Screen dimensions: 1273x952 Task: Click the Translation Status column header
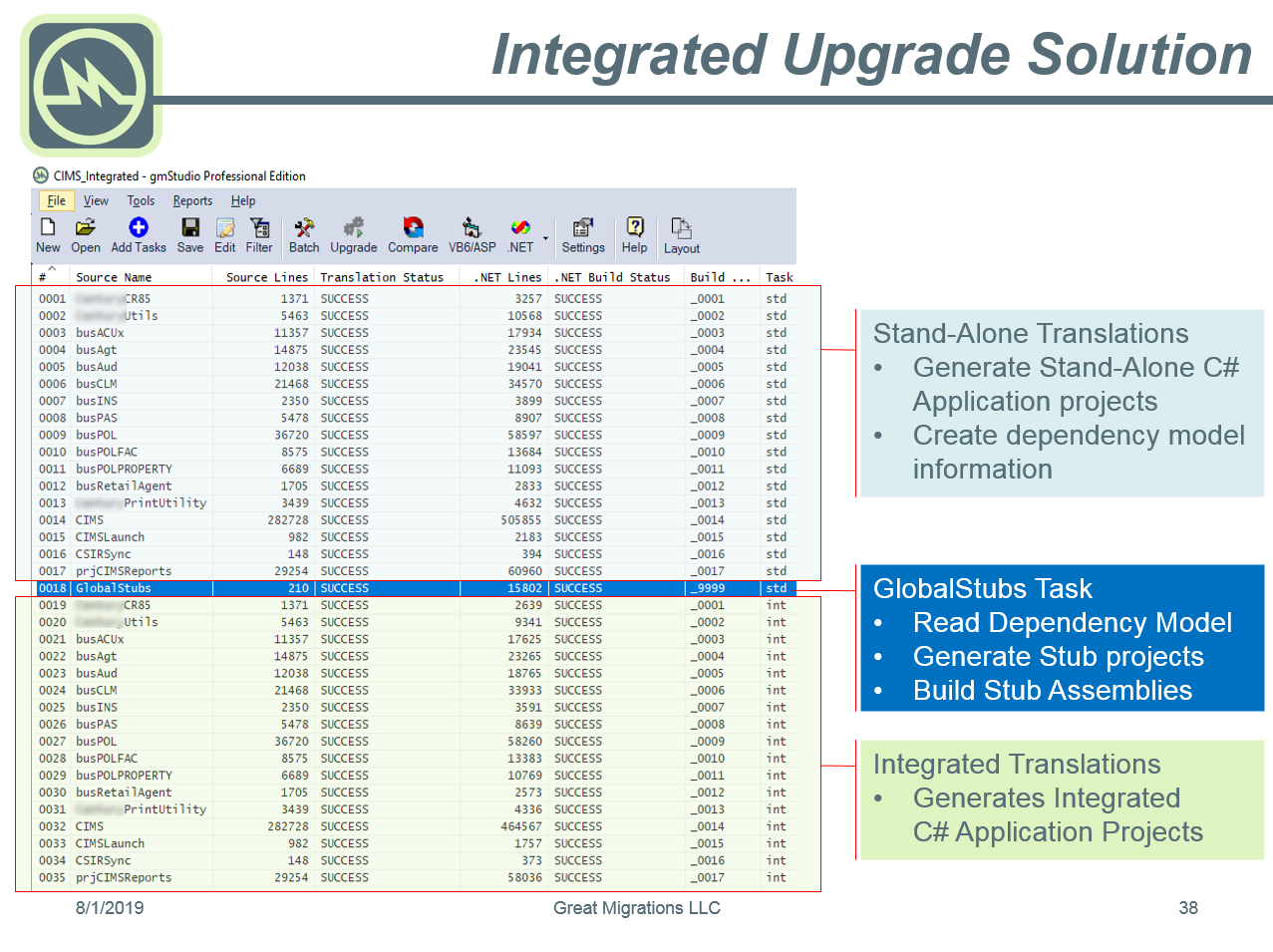[382, 277]
